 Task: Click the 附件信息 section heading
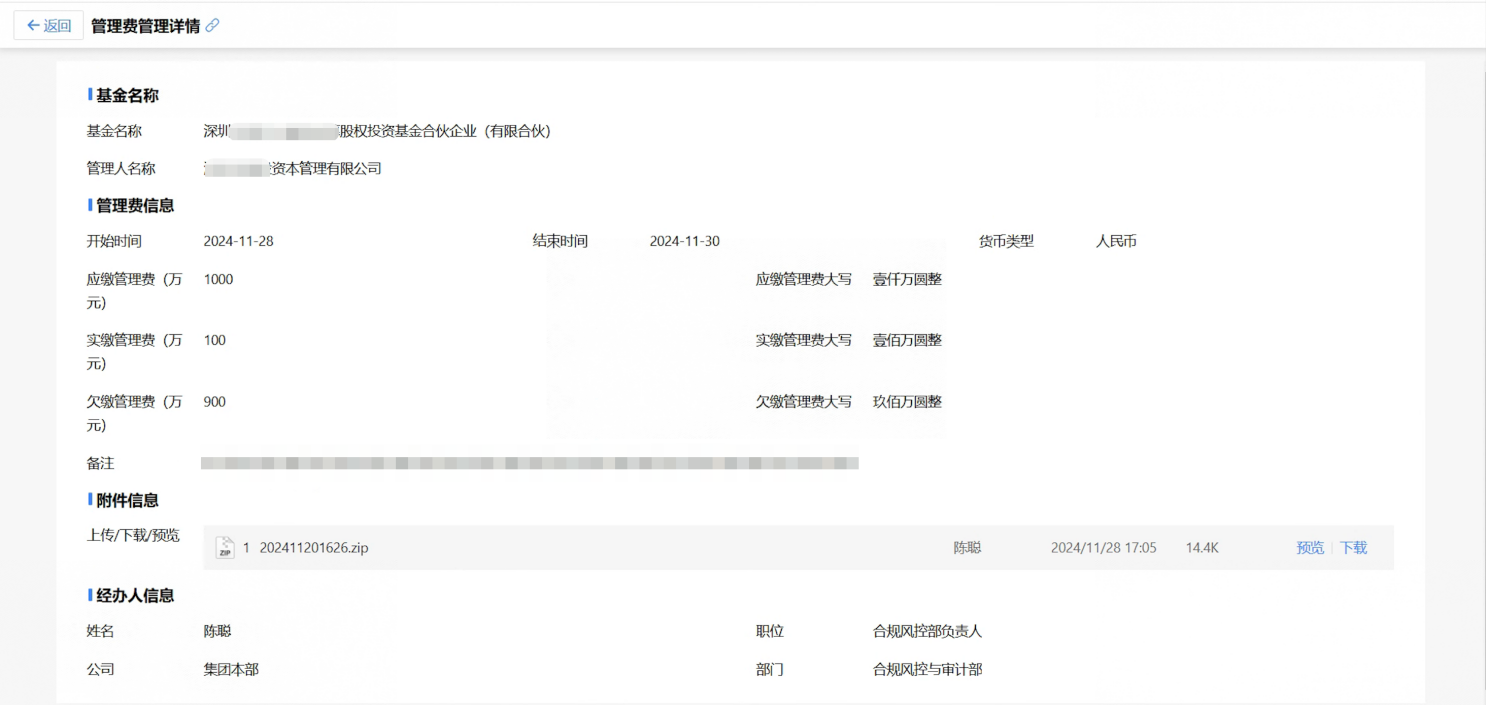(x=127, y=500)
